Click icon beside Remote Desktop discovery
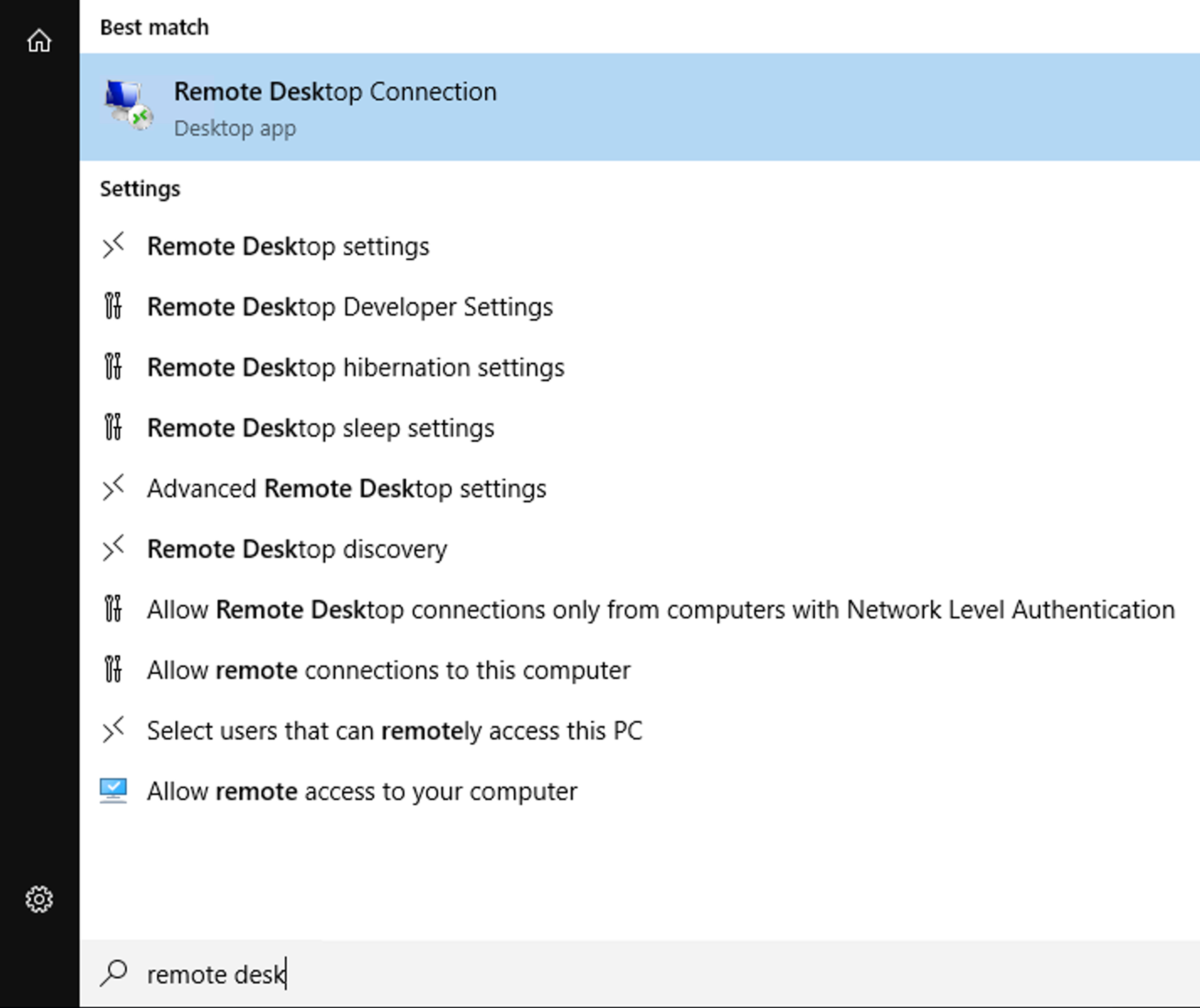 coord(113,549)
